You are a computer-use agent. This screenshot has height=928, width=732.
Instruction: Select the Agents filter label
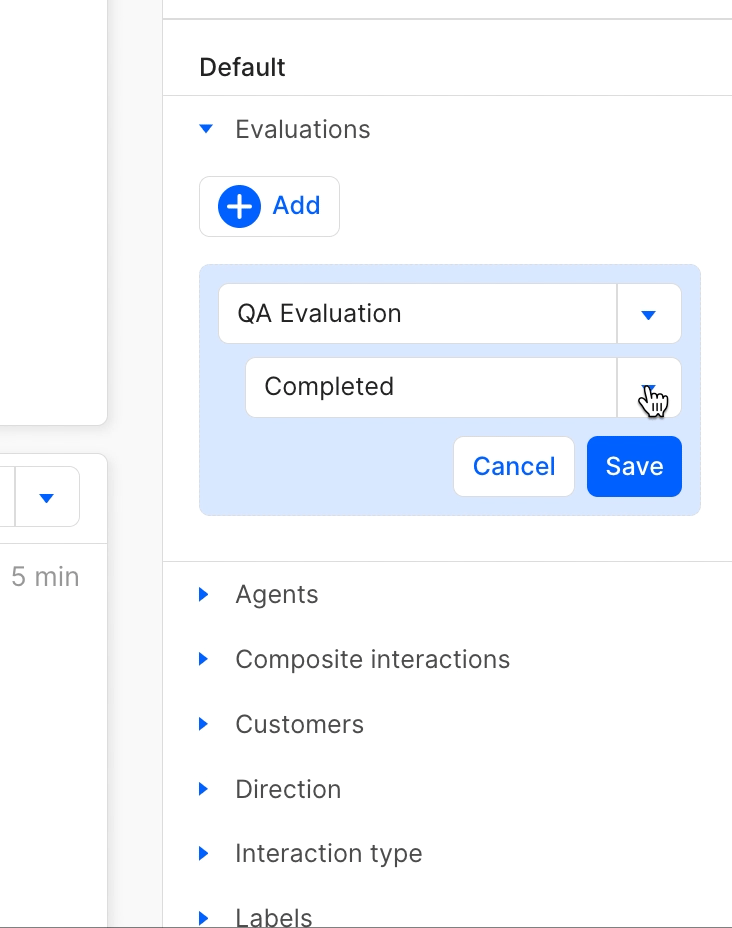[277, 594]
